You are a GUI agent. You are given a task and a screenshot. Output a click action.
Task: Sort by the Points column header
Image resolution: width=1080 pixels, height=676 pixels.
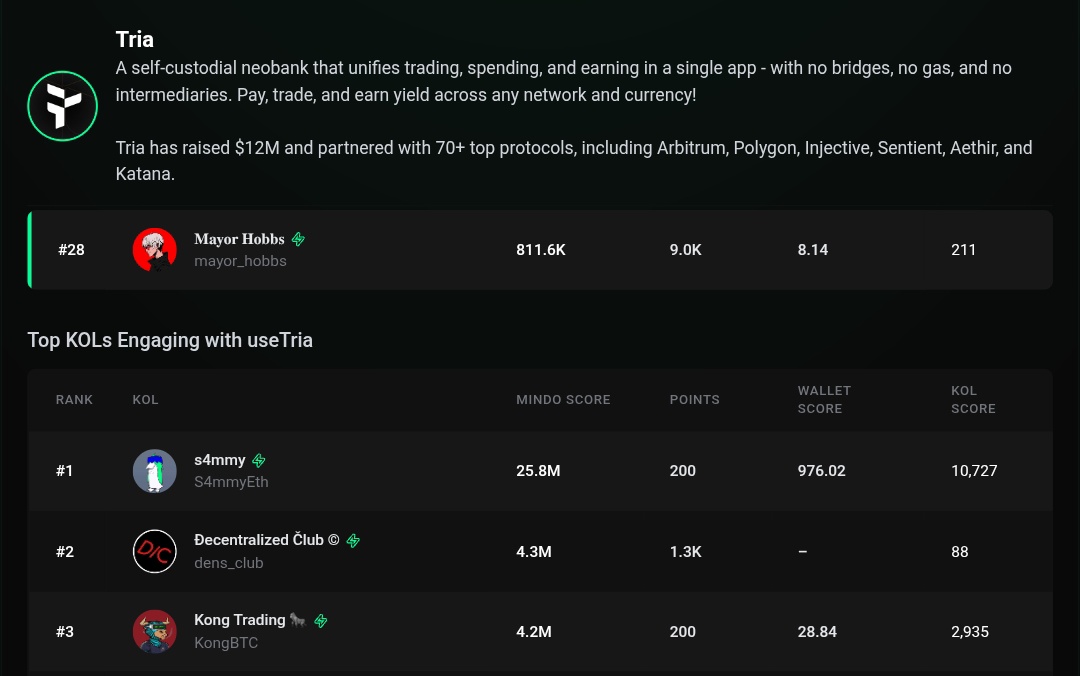point(694,400)
